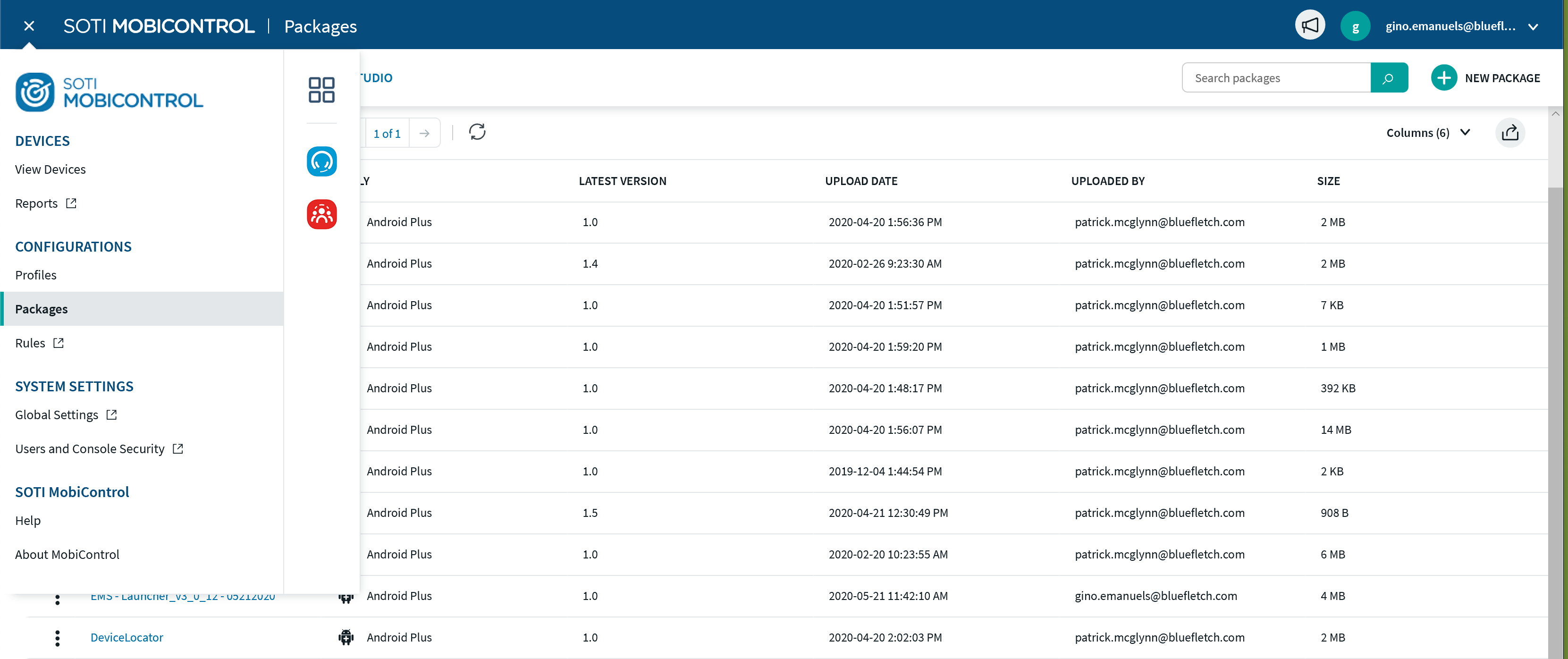Sort by the UPLOADED BY column header
Image resolution: width=1568 pixels, height=659 pixels.
[1107, 181]
